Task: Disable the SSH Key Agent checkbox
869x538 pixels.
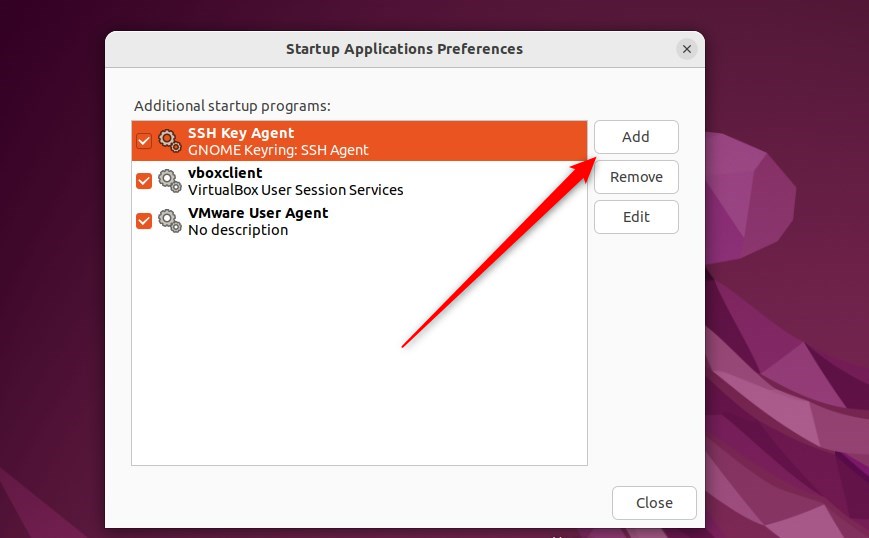Action: pyautogui.click(x=144, y=141)
